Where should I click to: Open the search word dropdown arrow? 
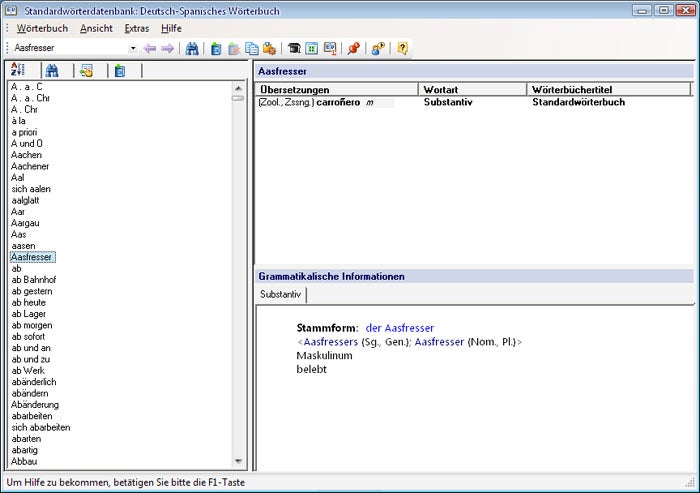click(133, 48)
